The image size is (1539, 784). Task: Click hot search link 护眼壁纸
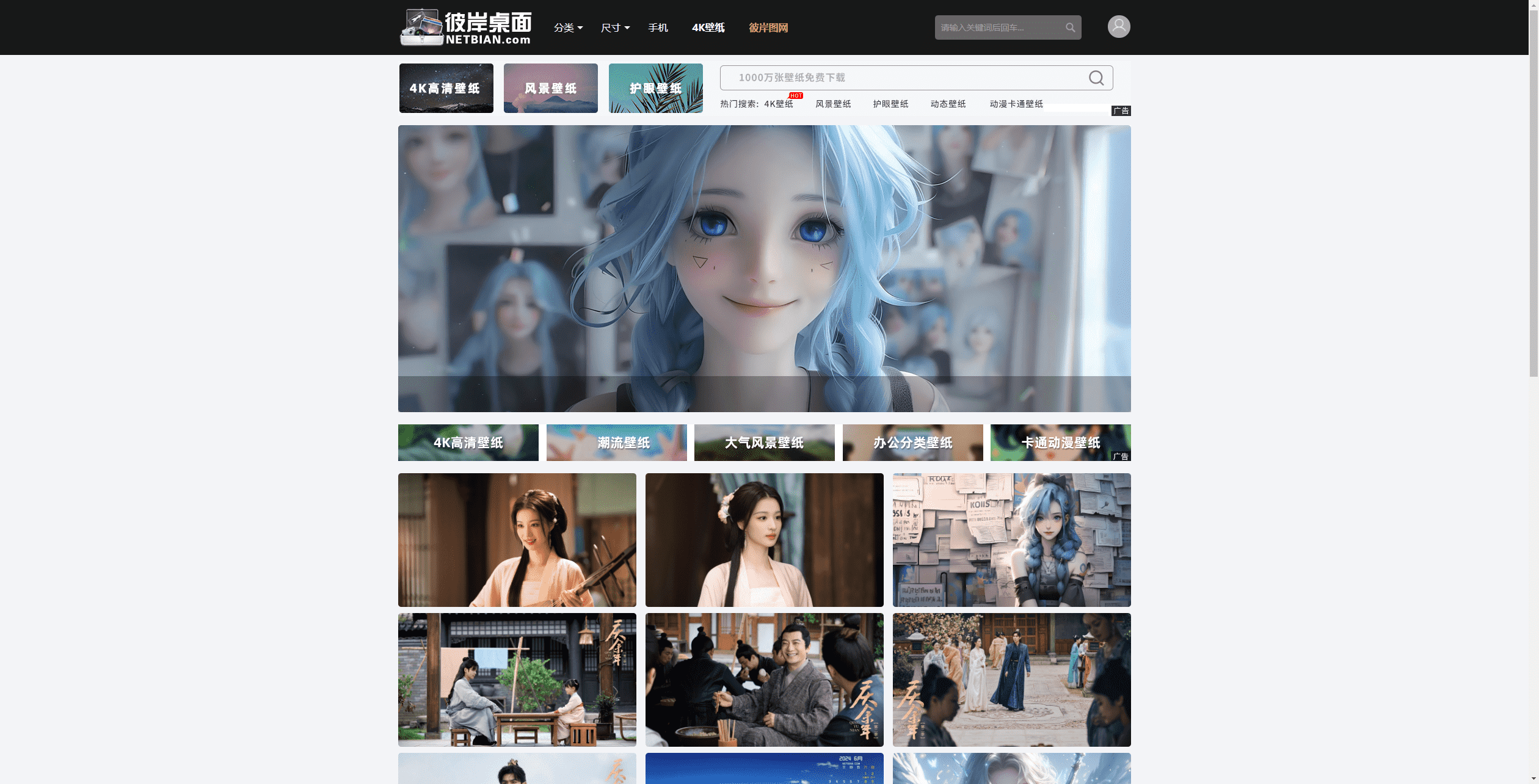(890, 104)
